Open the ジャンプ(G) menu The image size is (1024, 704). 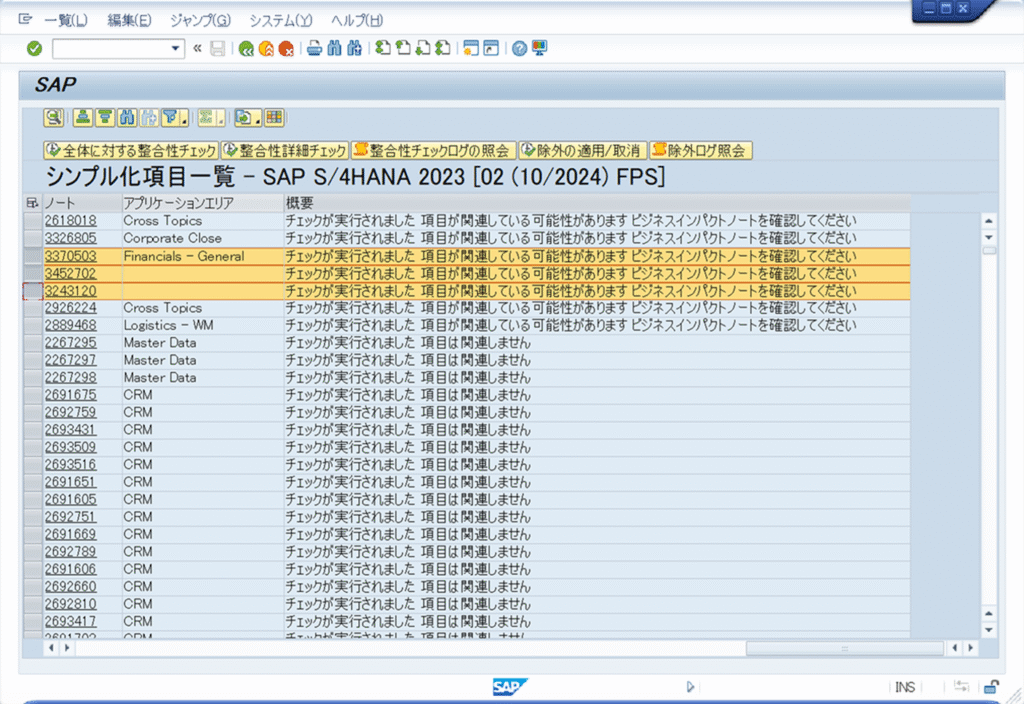pyautogui.click(x=200, y=20)
